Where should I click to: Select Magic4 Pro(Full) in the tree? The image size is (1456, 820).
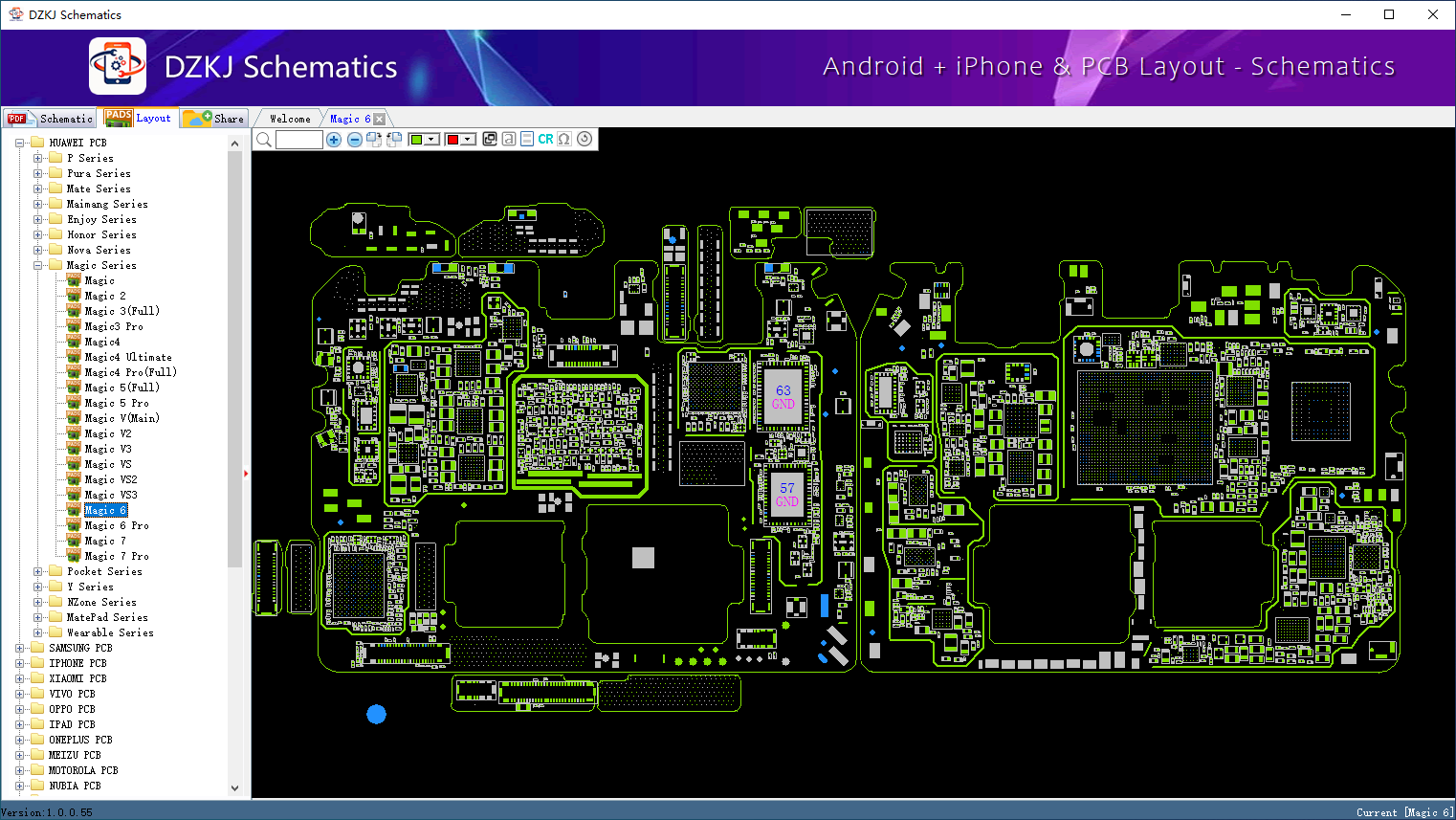(131, 372)
